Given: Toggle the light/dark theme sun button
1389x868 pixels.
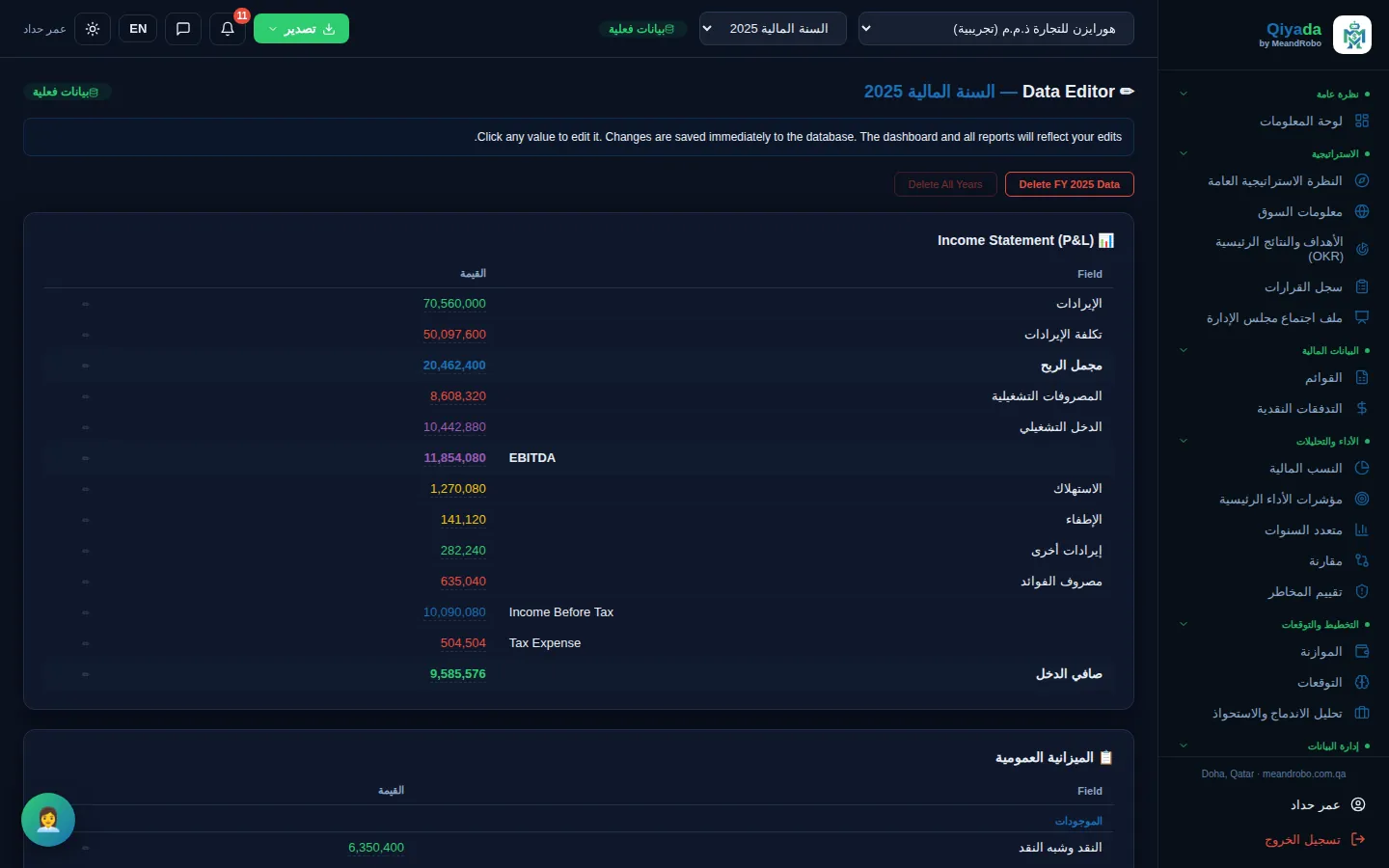Looking at the screenshot, I should 93,29.
